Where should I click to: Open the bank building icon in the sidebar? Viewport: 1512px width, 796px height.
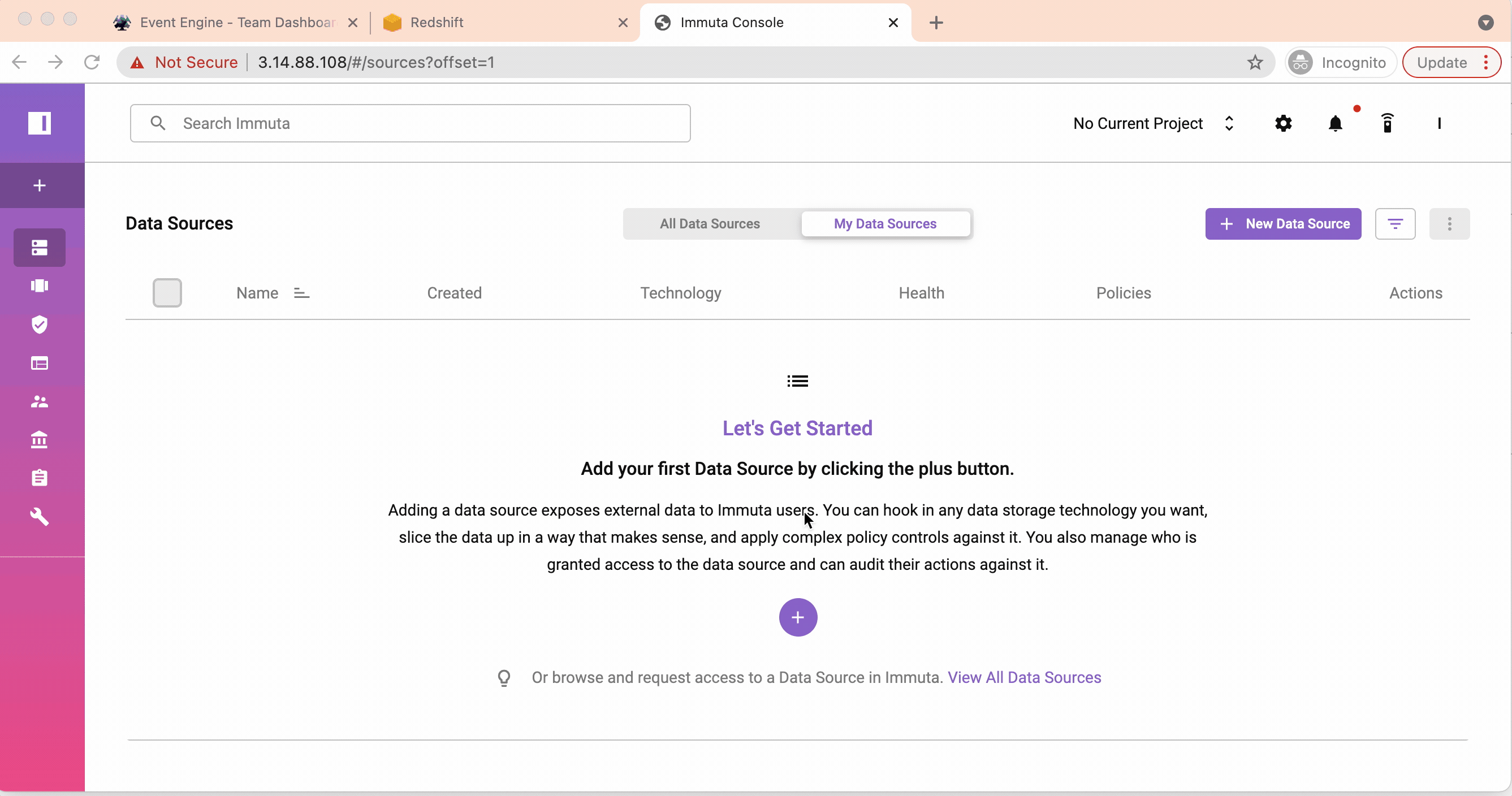click(40, 440)
